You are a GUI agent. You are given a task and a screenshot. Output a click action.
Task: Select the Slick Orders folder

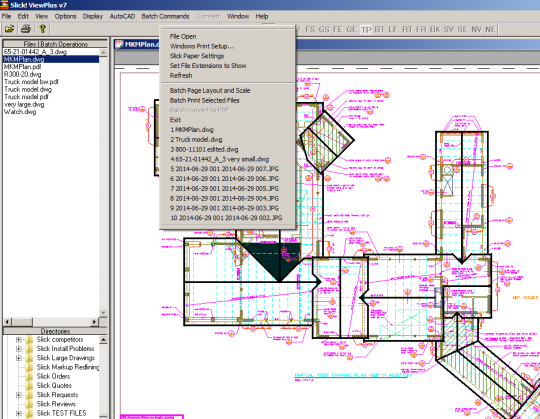[x=53, y=376]
